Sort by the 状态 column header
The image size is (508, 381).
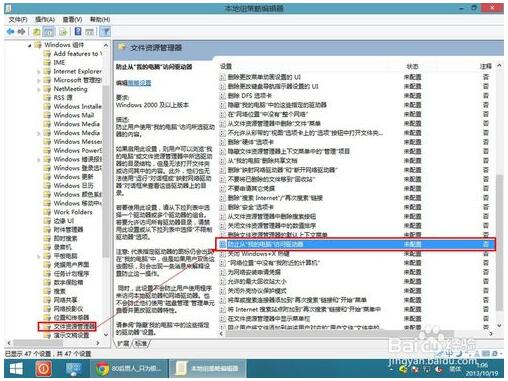412,66
